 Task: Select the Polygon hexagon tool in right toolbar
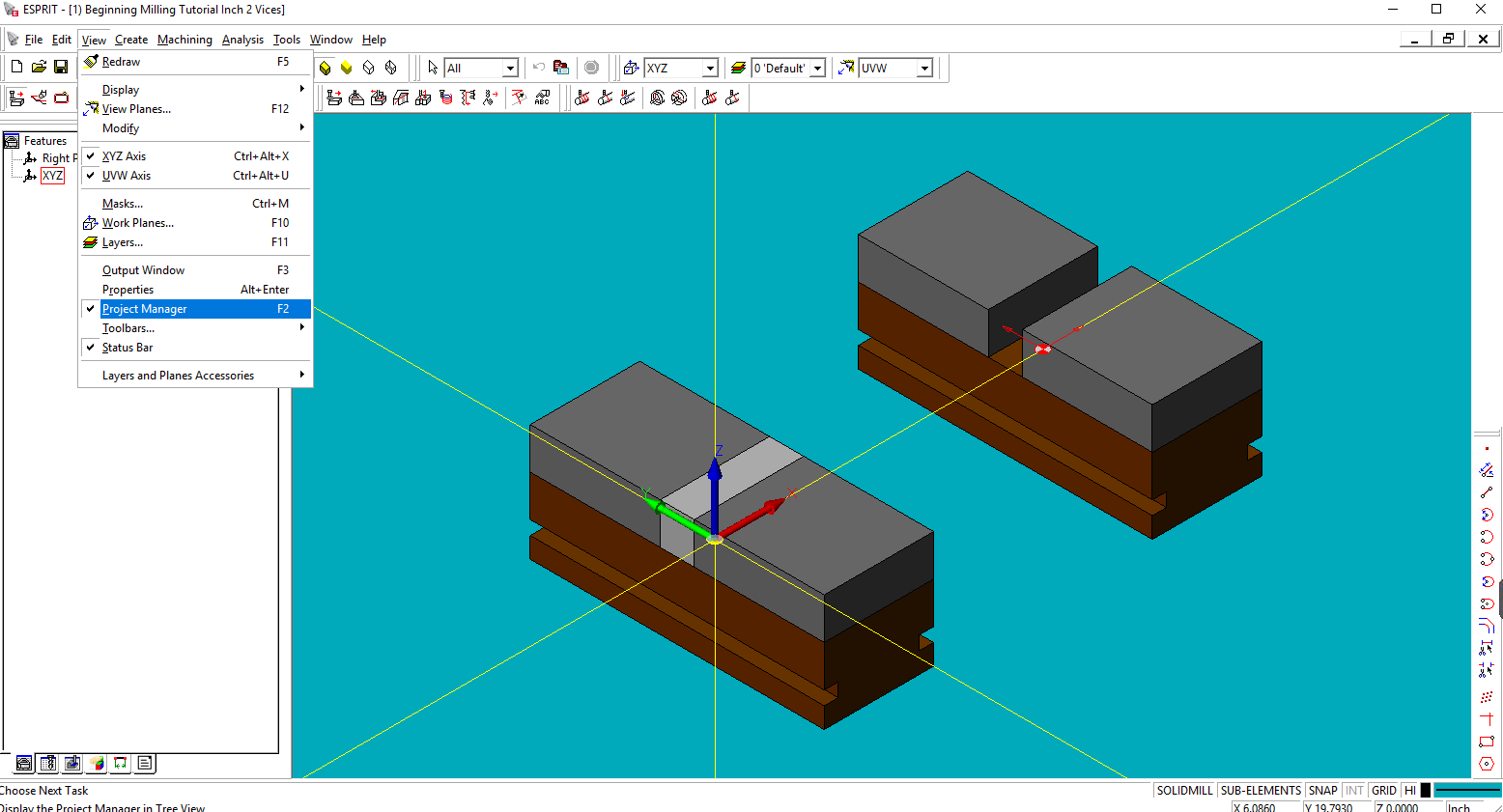coord(1487,764)
